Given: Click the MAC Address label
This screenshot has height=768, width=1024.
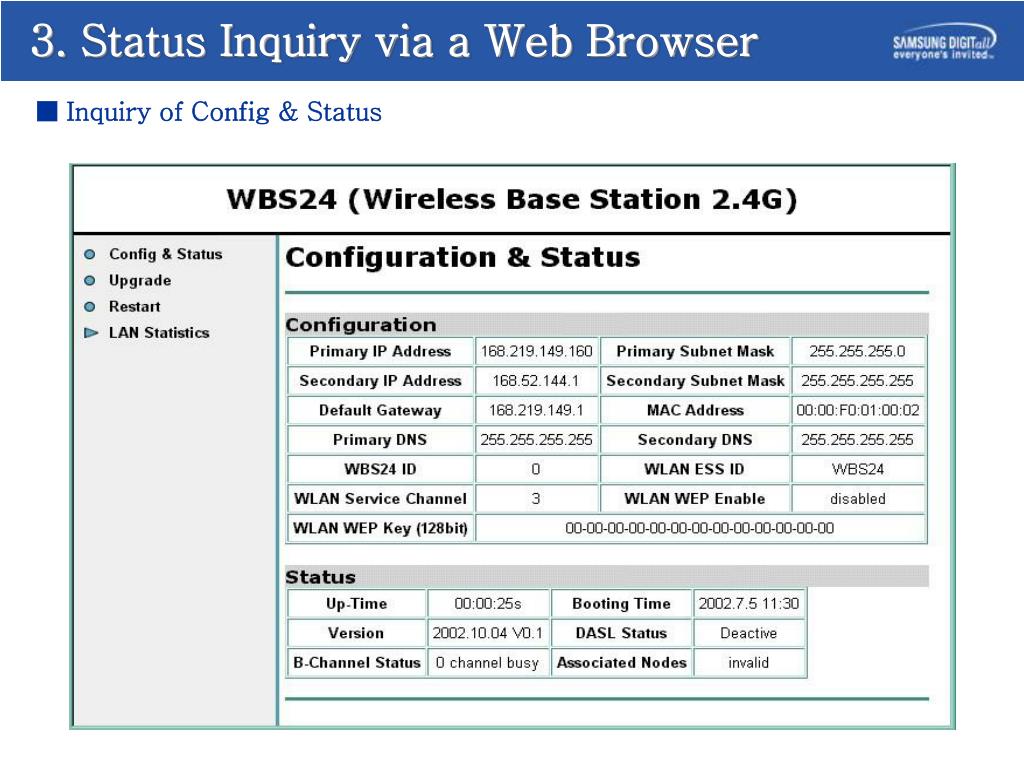Looking at the screenshot, I should tap(695, 410).
